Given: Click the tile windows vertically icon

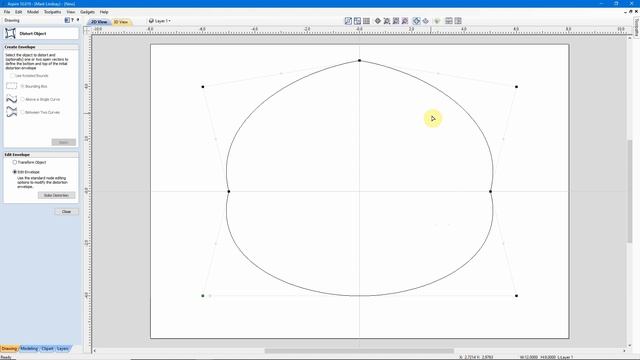Looking at the screenshot, I should click(x=458, y=21).
